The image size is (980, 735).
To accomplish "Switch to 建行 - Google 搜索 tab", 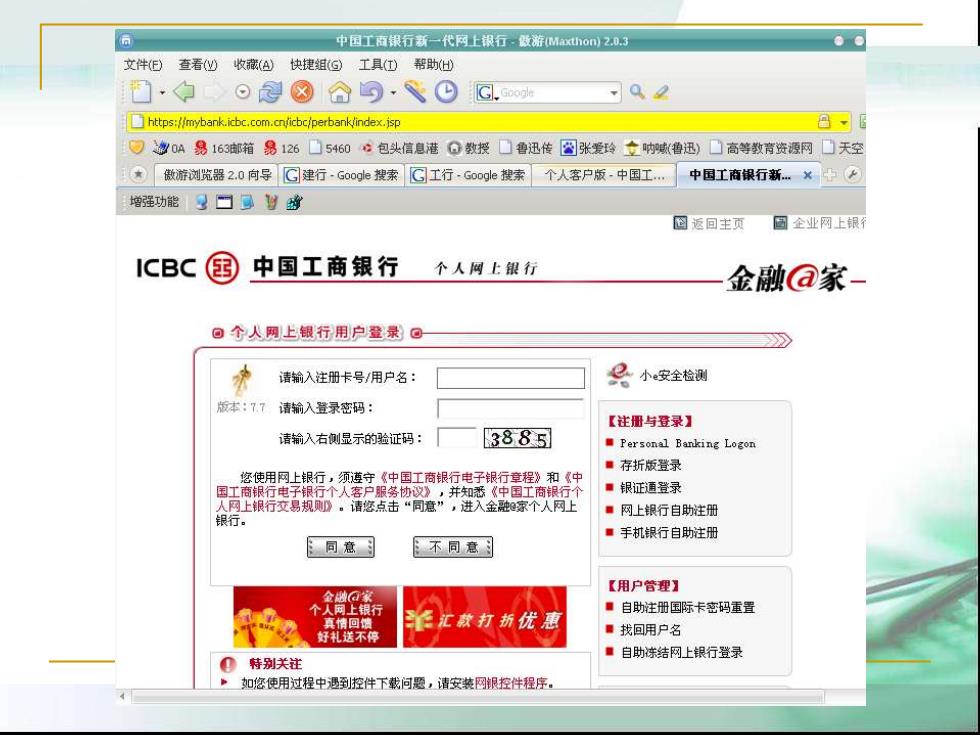I will click(341, 175).
